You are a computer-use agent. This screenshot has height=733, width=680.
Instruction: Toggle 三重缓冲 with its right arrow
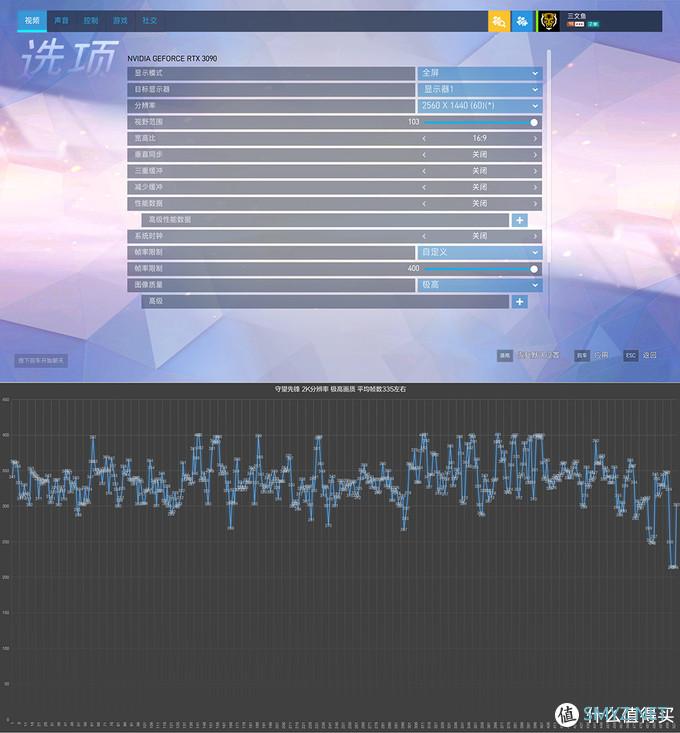point(535,171)
